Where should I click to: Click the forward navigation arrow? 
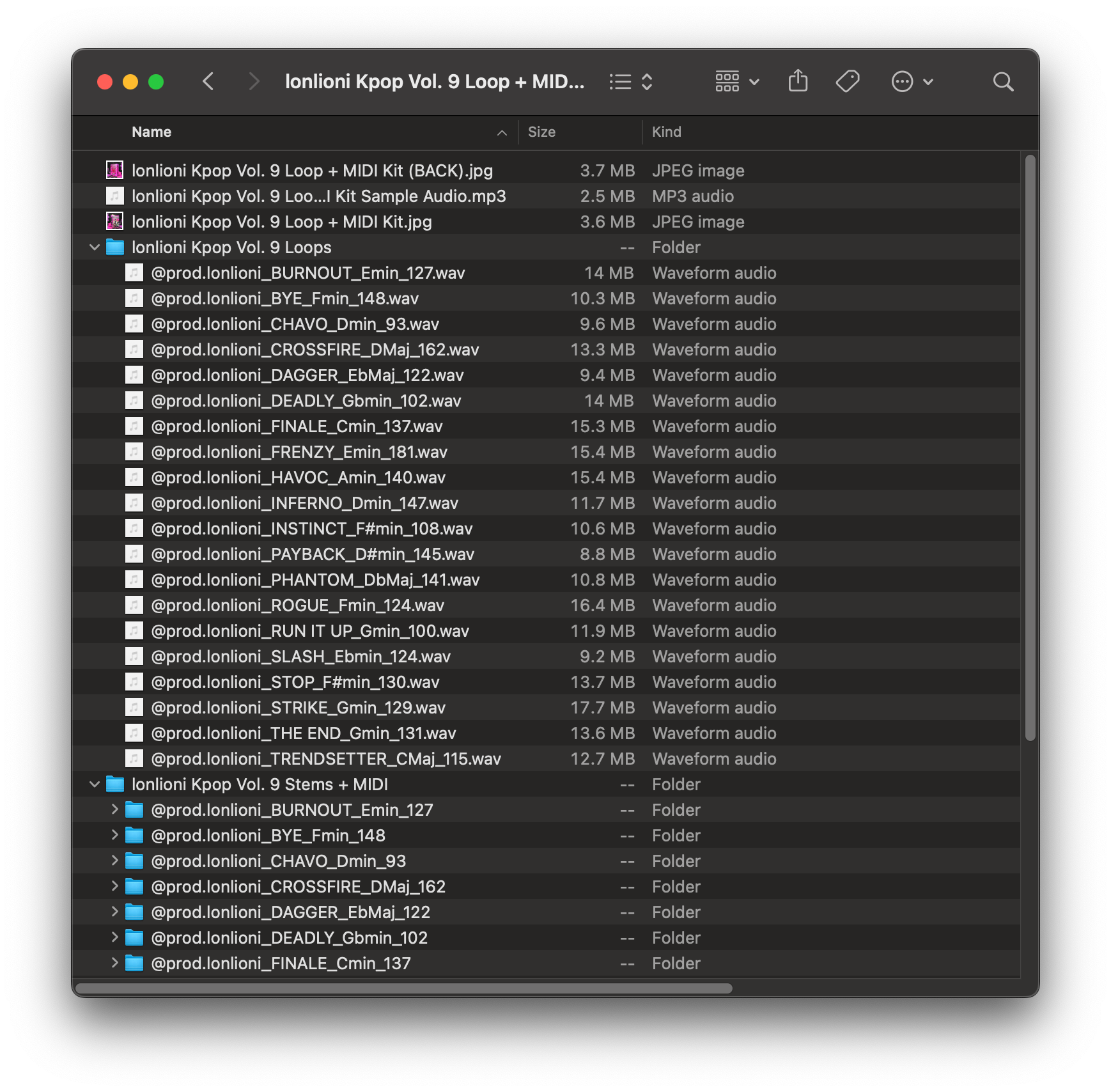point(254,81)
